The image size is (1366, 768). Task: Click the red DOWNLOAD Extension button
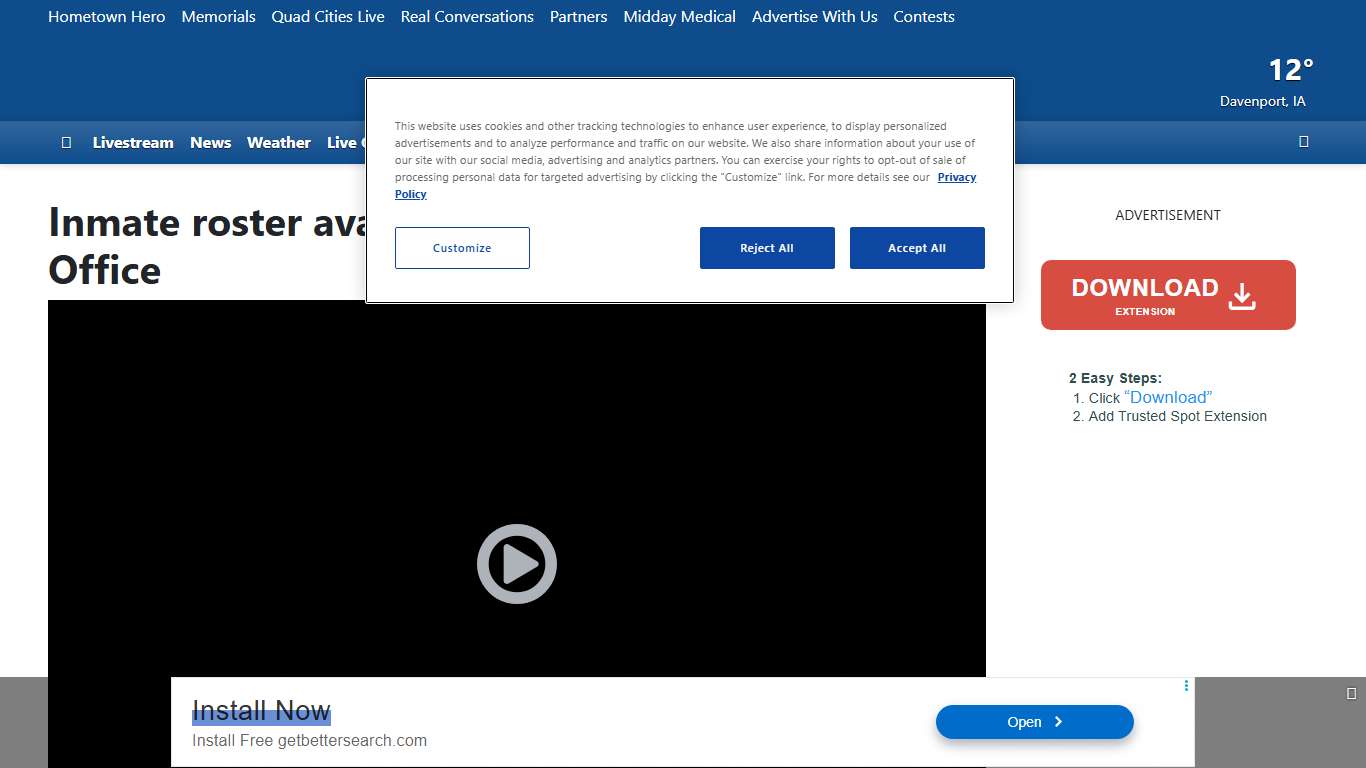[1167, 295]
